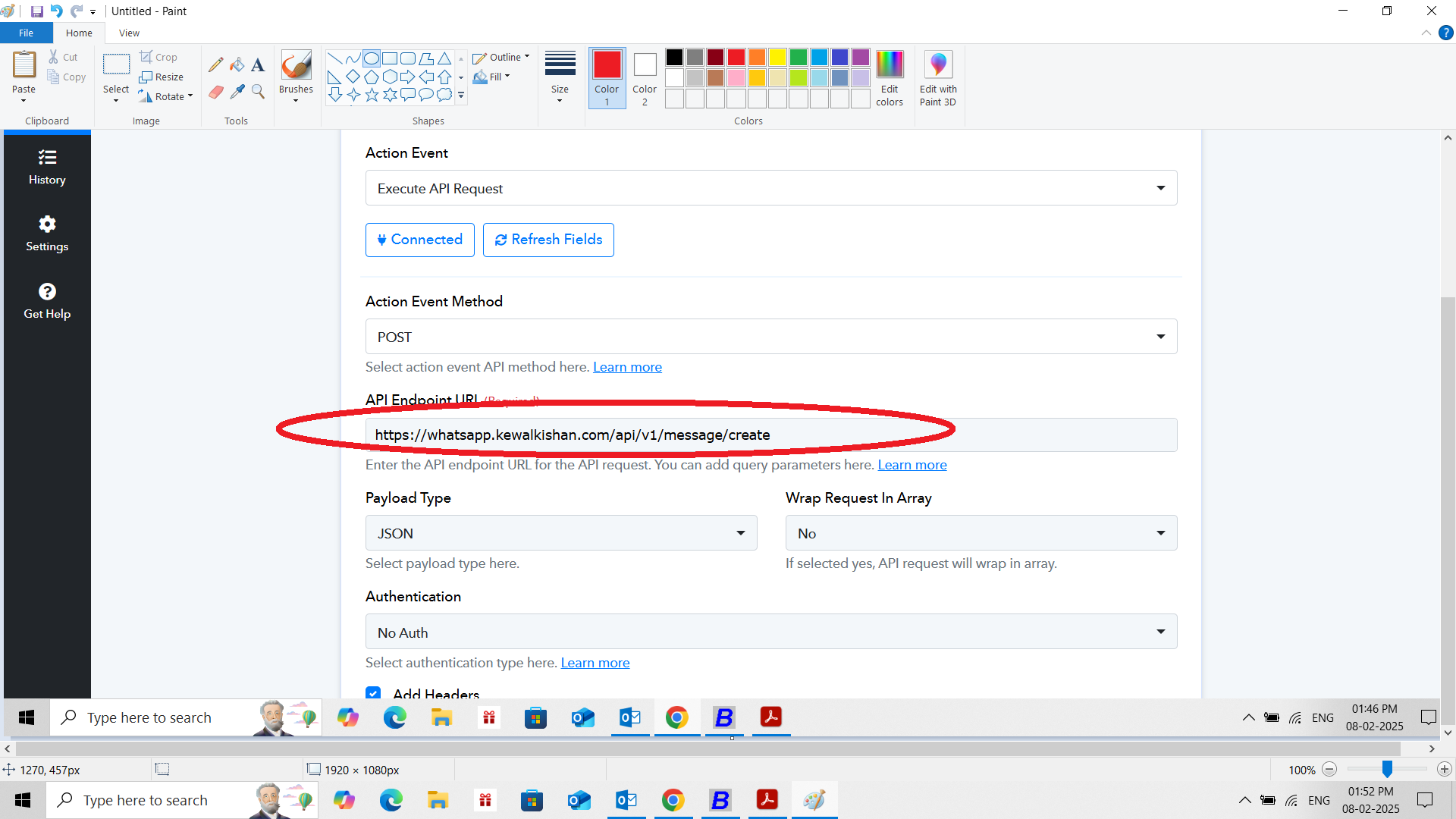Pick the Cloud callout shape
This screenshot has width=1456, height=819.
coord(444,95)
